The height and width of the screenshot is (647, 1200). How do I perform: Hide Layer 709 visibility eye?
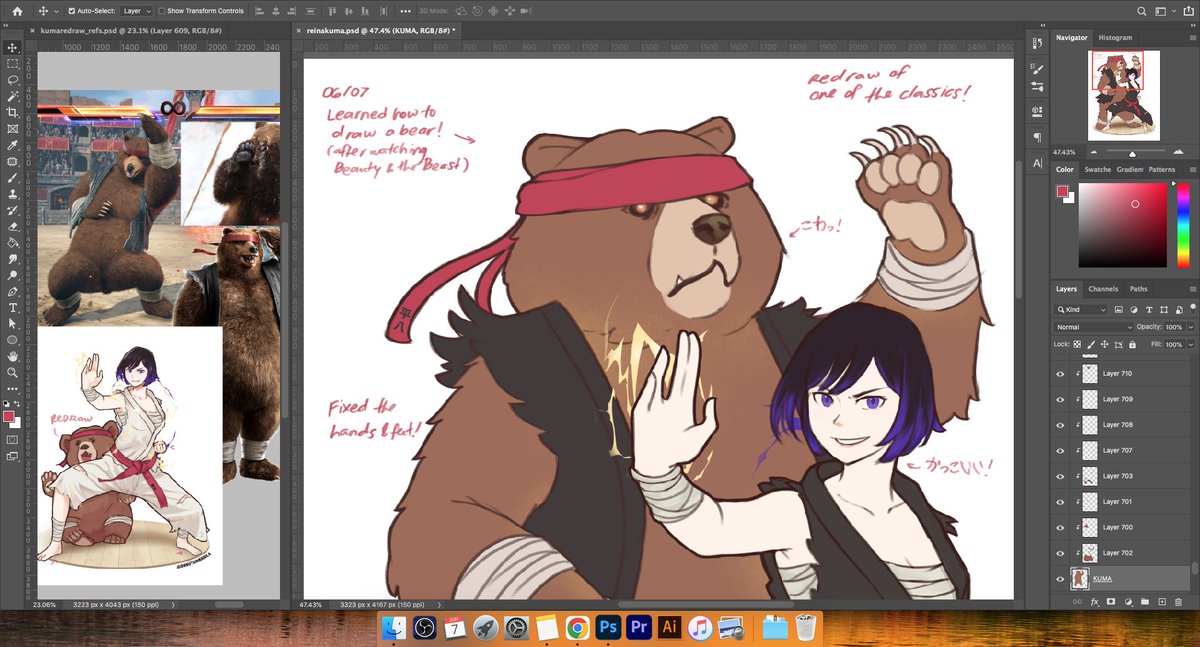click(1060, 399)
